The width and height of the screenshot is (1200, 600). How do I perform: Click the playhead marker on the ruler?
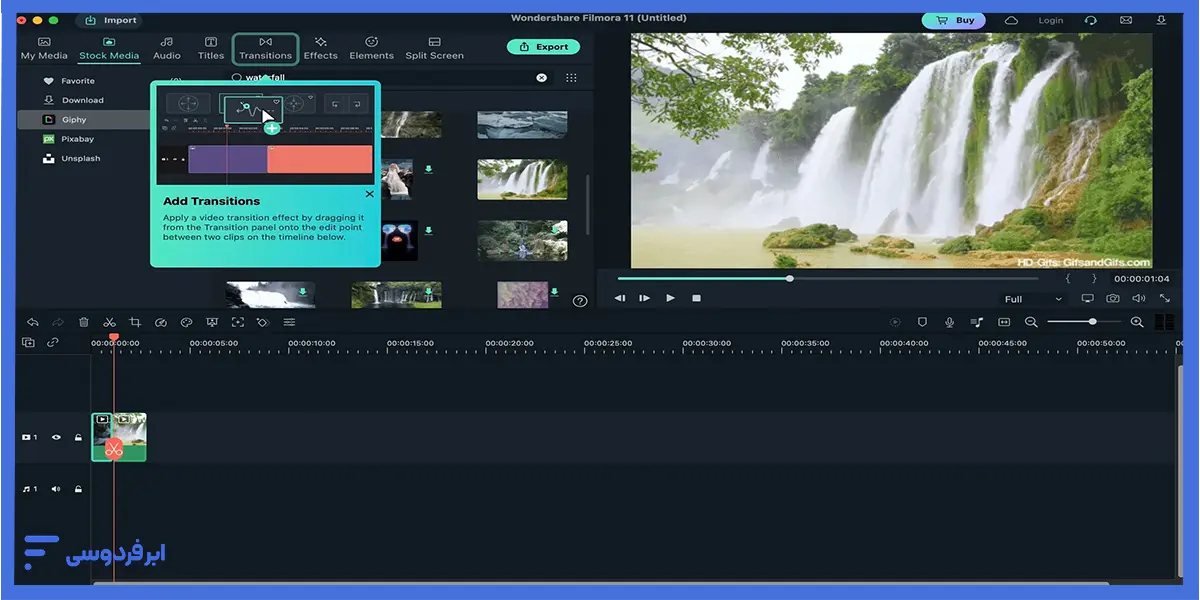113,338
